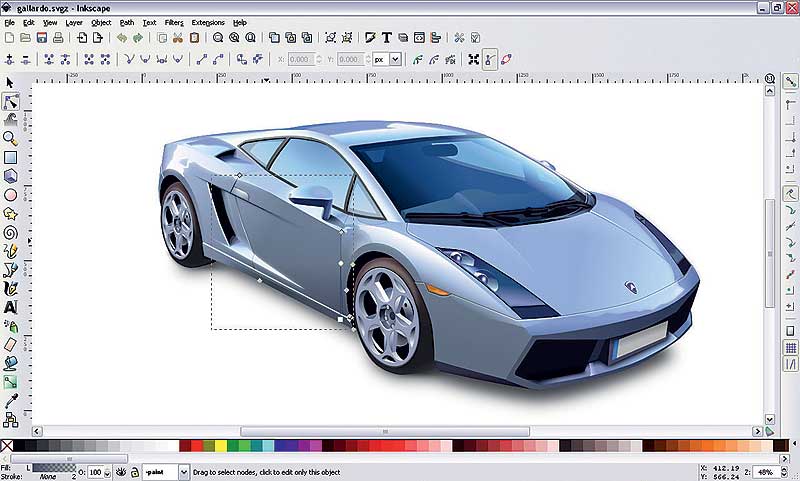
Task: Select the Text tool in toolbox
Action: (10, 307)
